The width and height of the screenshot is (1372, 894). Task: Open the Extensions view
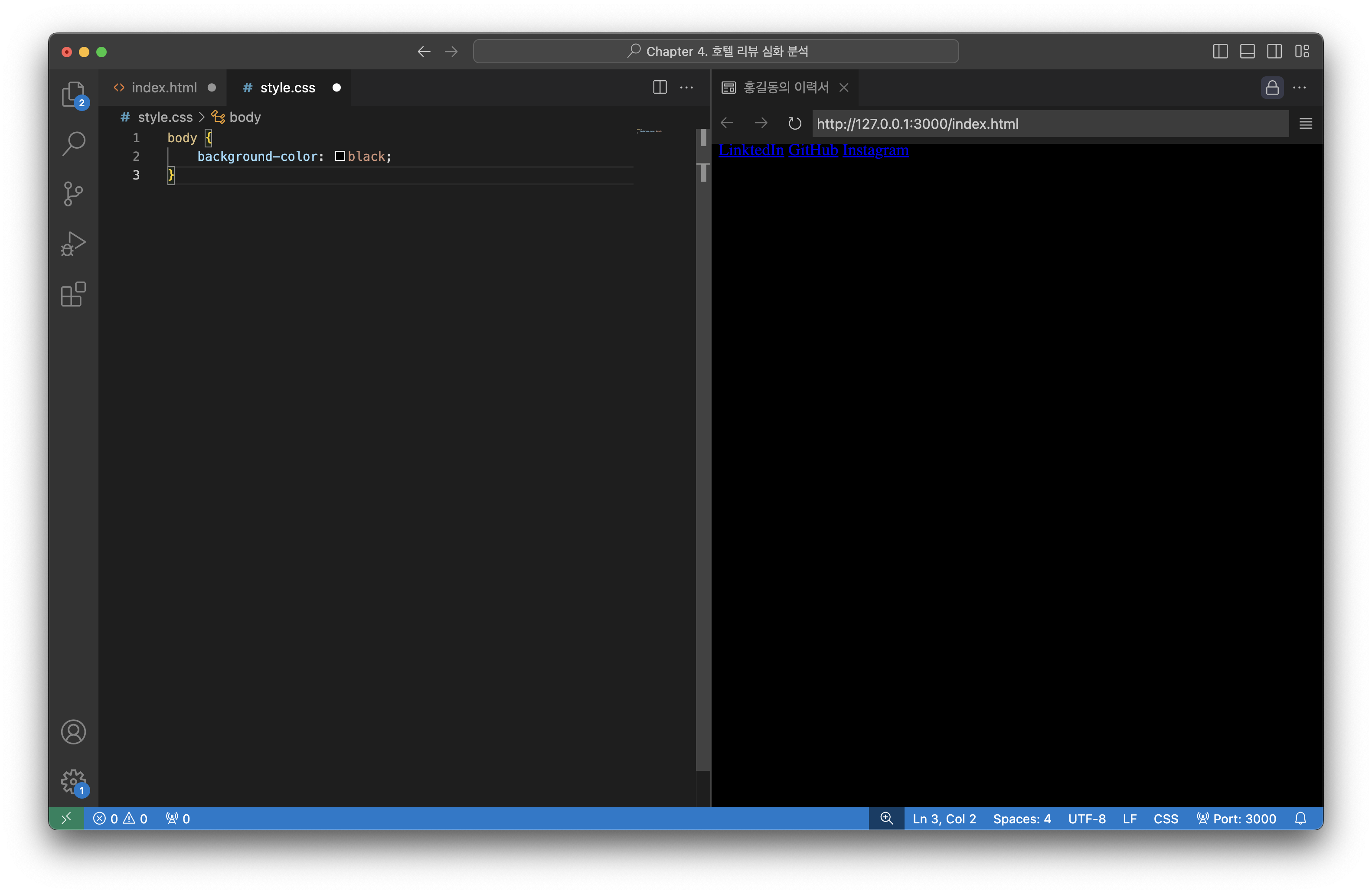pyautogui.click(x=73, y=294)
